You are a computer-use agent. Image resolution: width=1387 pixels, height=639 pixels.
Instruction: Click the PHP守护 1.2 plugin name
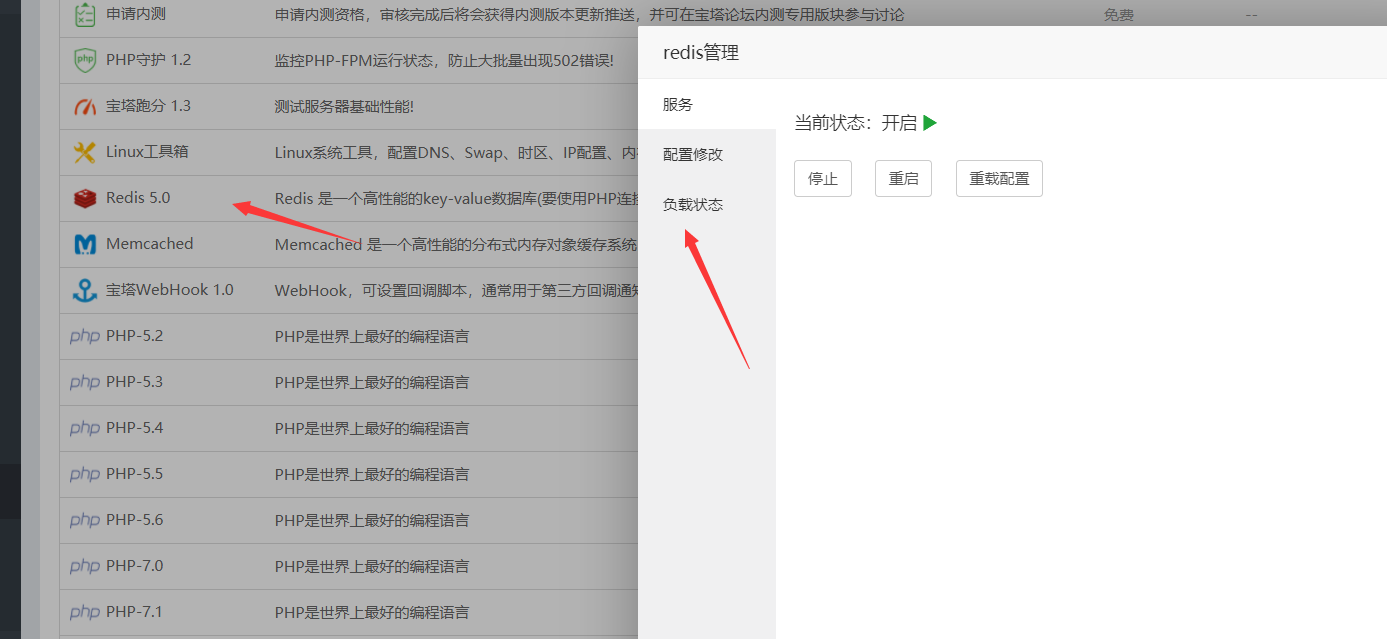click(148, 60)
